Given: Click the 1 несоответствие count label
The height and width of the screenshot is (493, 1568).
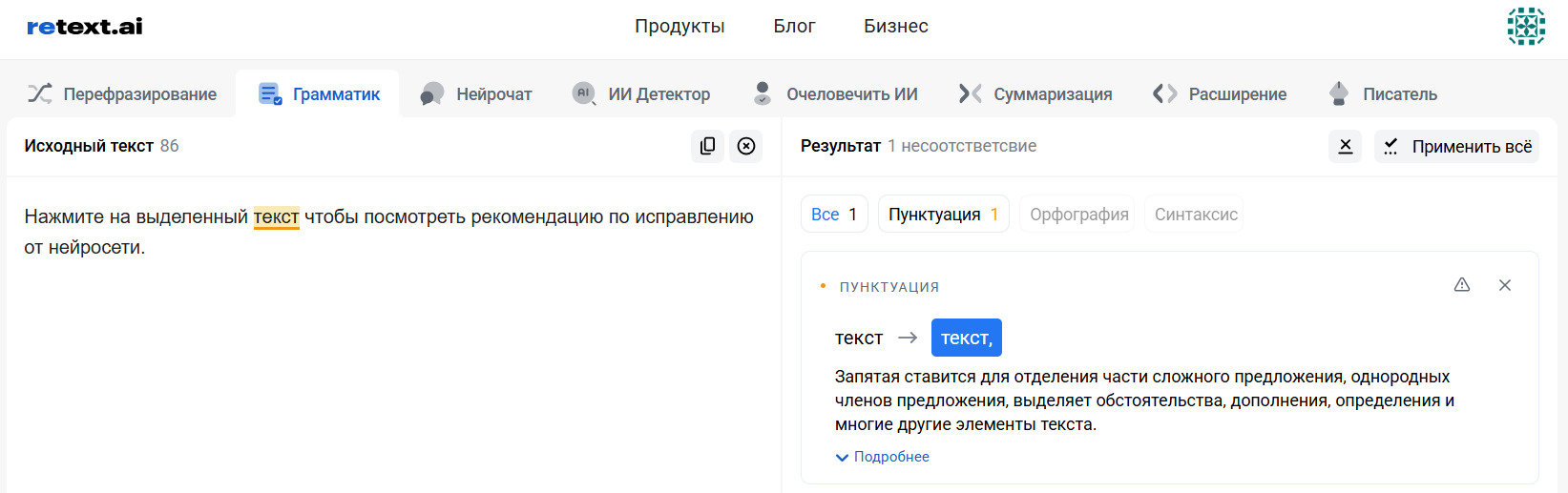Looking at the screenshot, I should tap(962, 146).
